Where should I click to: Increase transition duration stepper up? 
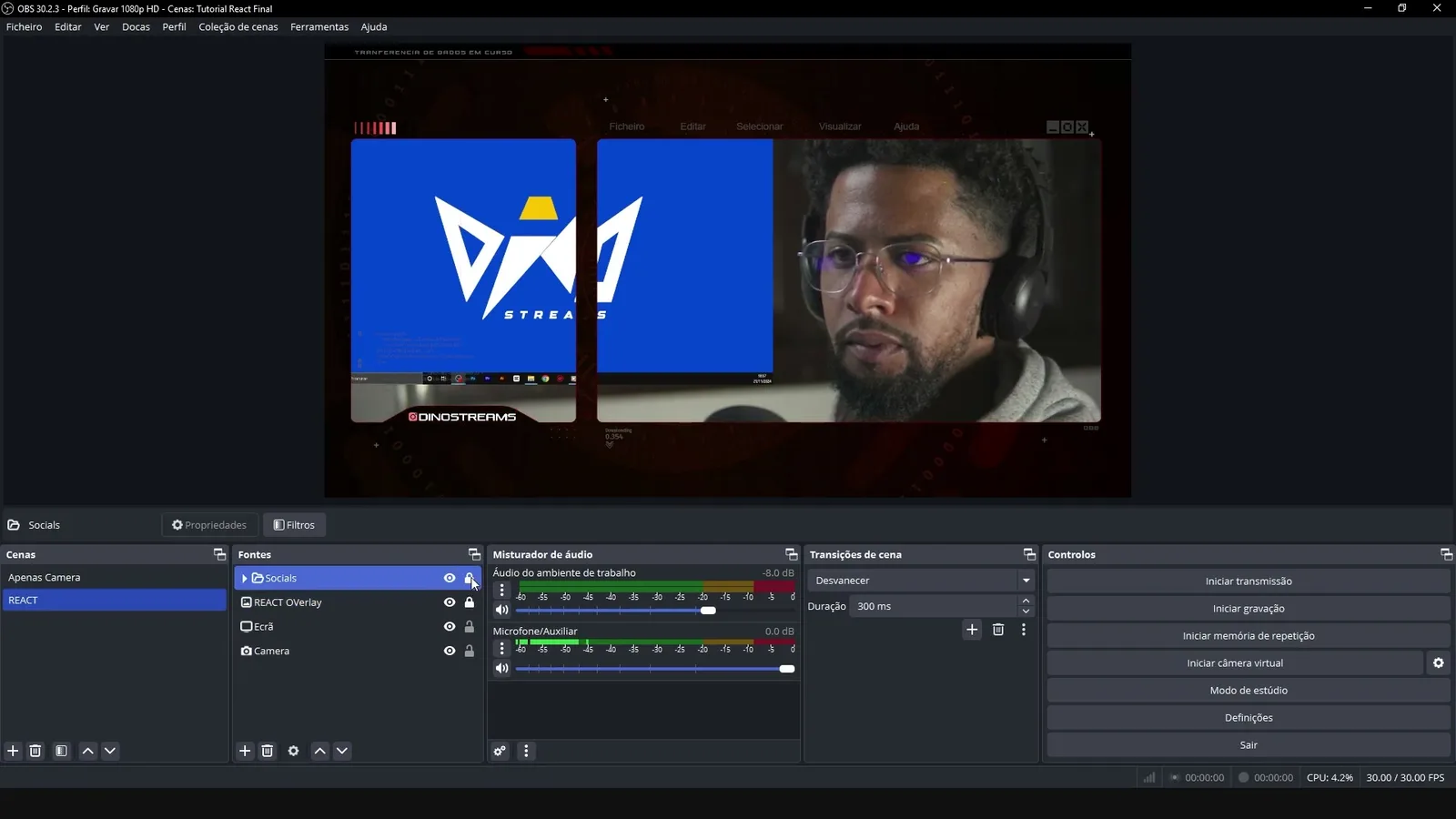pyautogui.click(x=1026, y=601)
